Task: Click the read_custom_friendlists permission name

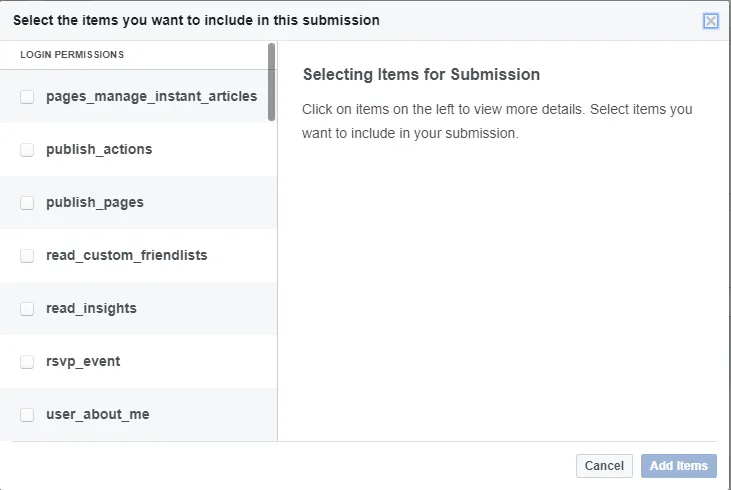Action: (x=127, y=256)
